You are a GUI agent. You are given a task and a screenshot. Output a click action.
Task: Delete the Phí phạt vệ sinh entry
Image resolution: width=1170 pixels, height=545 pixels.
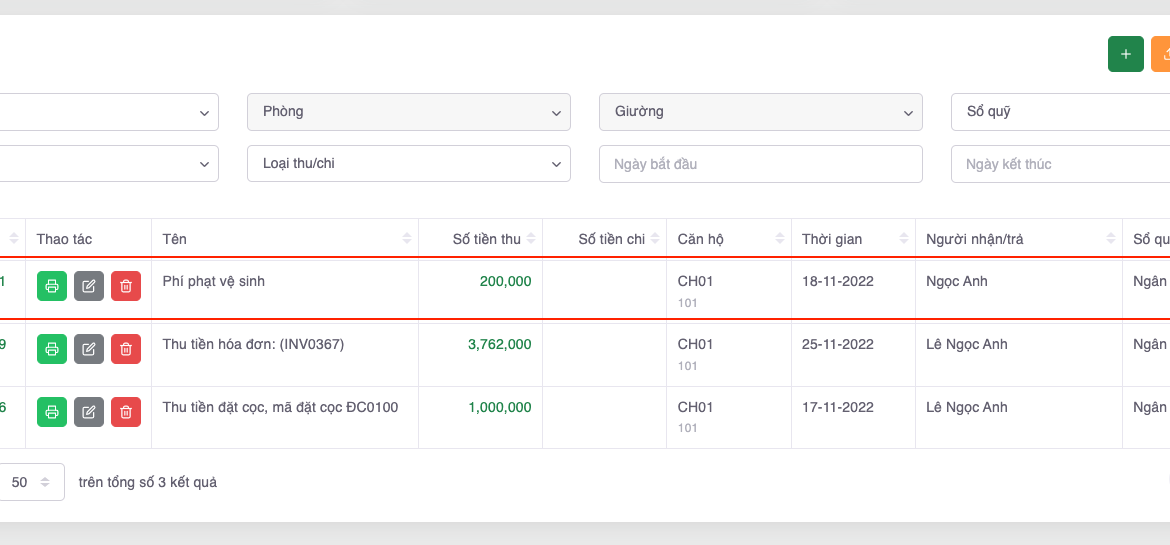pyautogui.click(x=126, y=286)
